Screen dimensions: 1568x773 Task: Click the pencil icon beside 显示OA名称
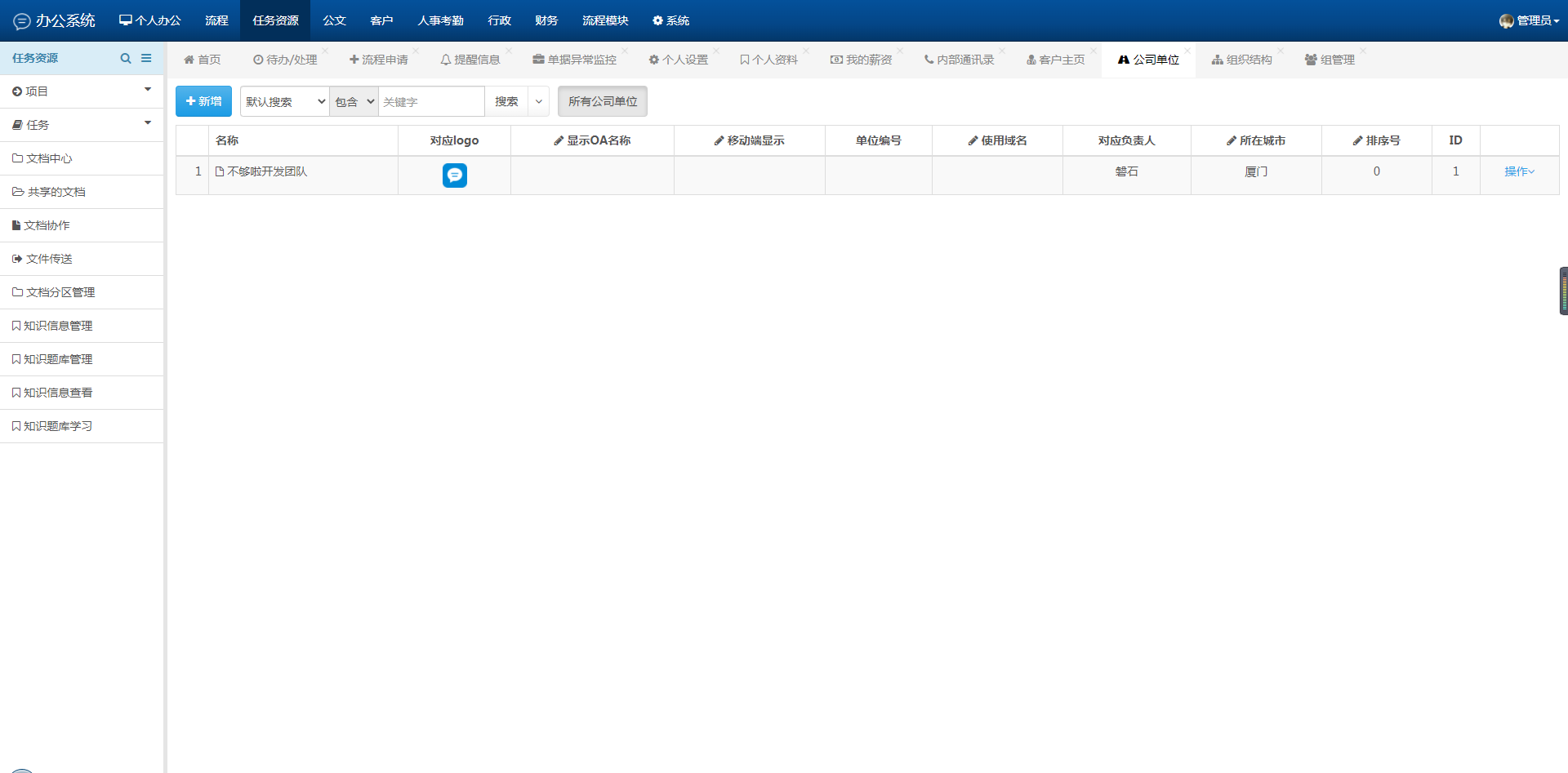click(559, 141)
